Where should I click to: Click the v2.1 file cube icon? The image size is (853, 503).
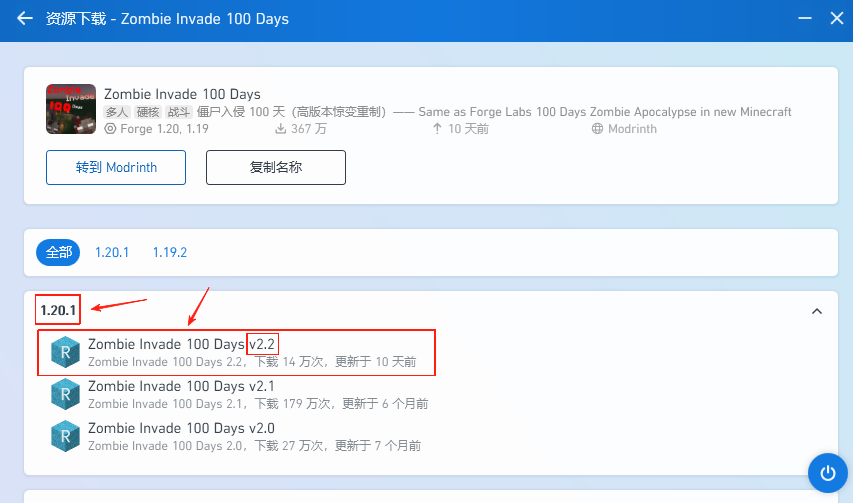tap(66, 394)
